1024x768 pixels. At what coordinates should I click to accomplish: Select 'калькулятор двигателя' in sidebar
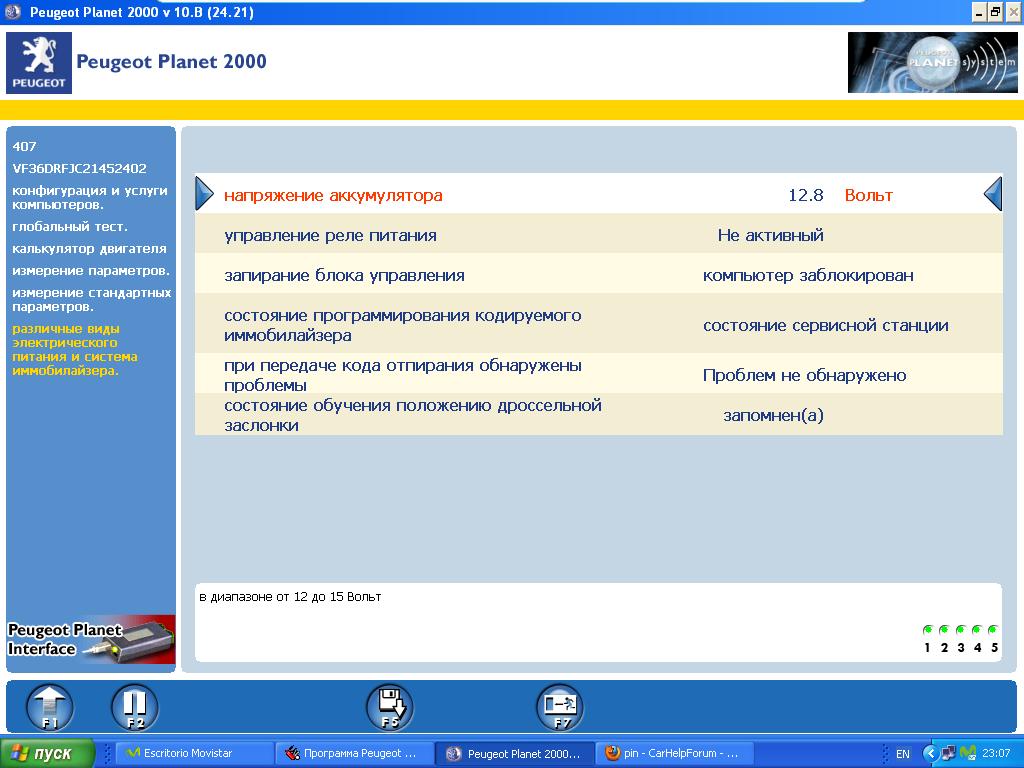tap(89, 249)
